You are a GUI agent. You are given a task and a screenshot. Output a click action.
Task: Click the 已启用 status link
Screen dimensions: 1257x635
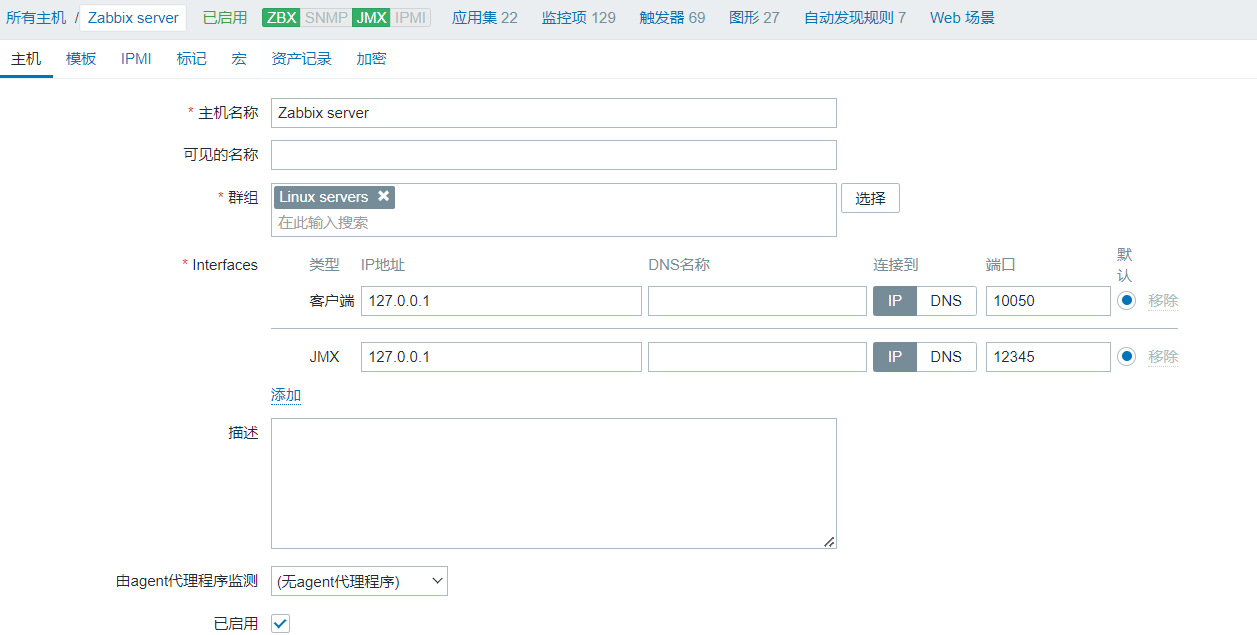(224, 18)
